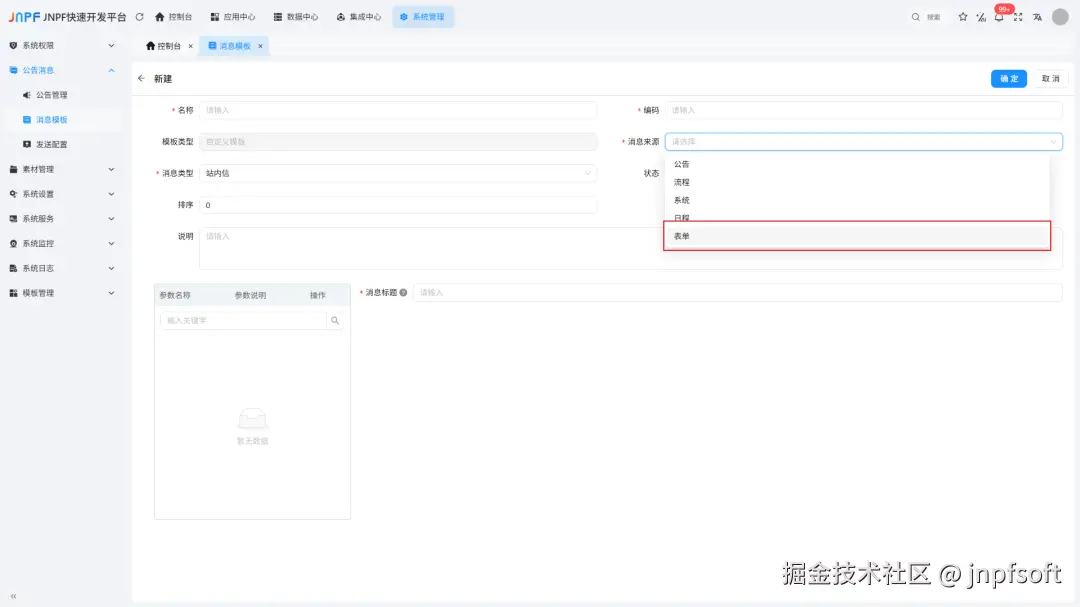Click the notification bell with 99+ badge
The width and height of the screenshot is (1080, 607).
tap(1000, 17)
